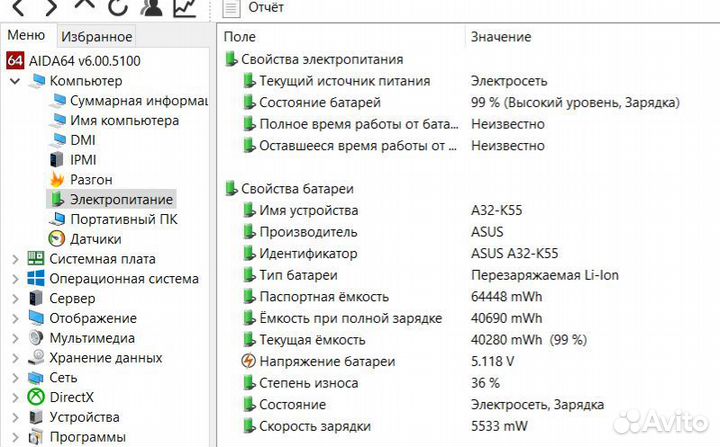Select the Компьютер tree item
720x447 pixels.
(86, 81)
